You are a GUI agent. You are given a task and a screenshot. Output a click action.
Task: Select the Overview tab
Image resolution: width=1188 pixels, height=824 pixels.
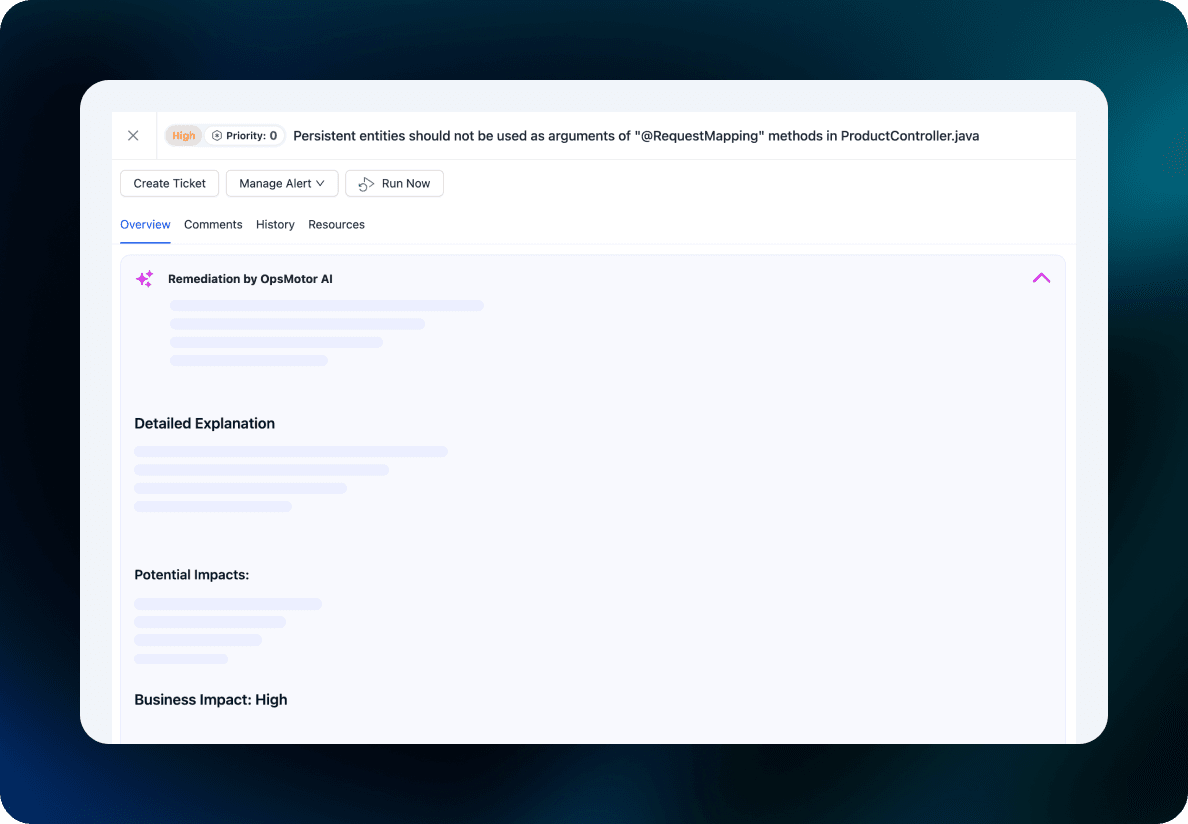click(x=145, y=224)
